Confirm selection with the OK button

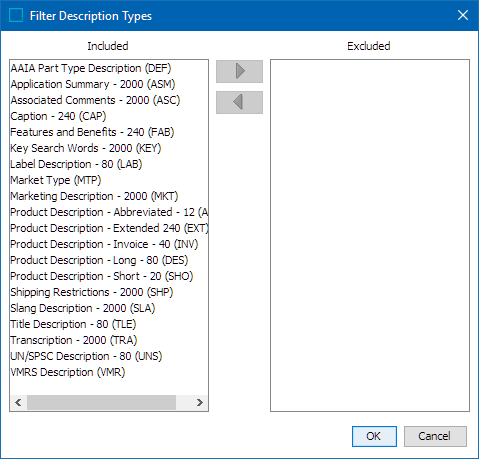tap(374, 436)
